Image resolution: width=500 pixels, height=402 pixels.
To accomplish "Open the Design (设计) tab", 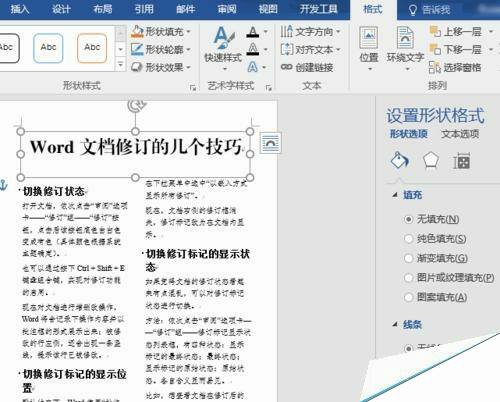I will pyautogui.click(x=61, y=9).
